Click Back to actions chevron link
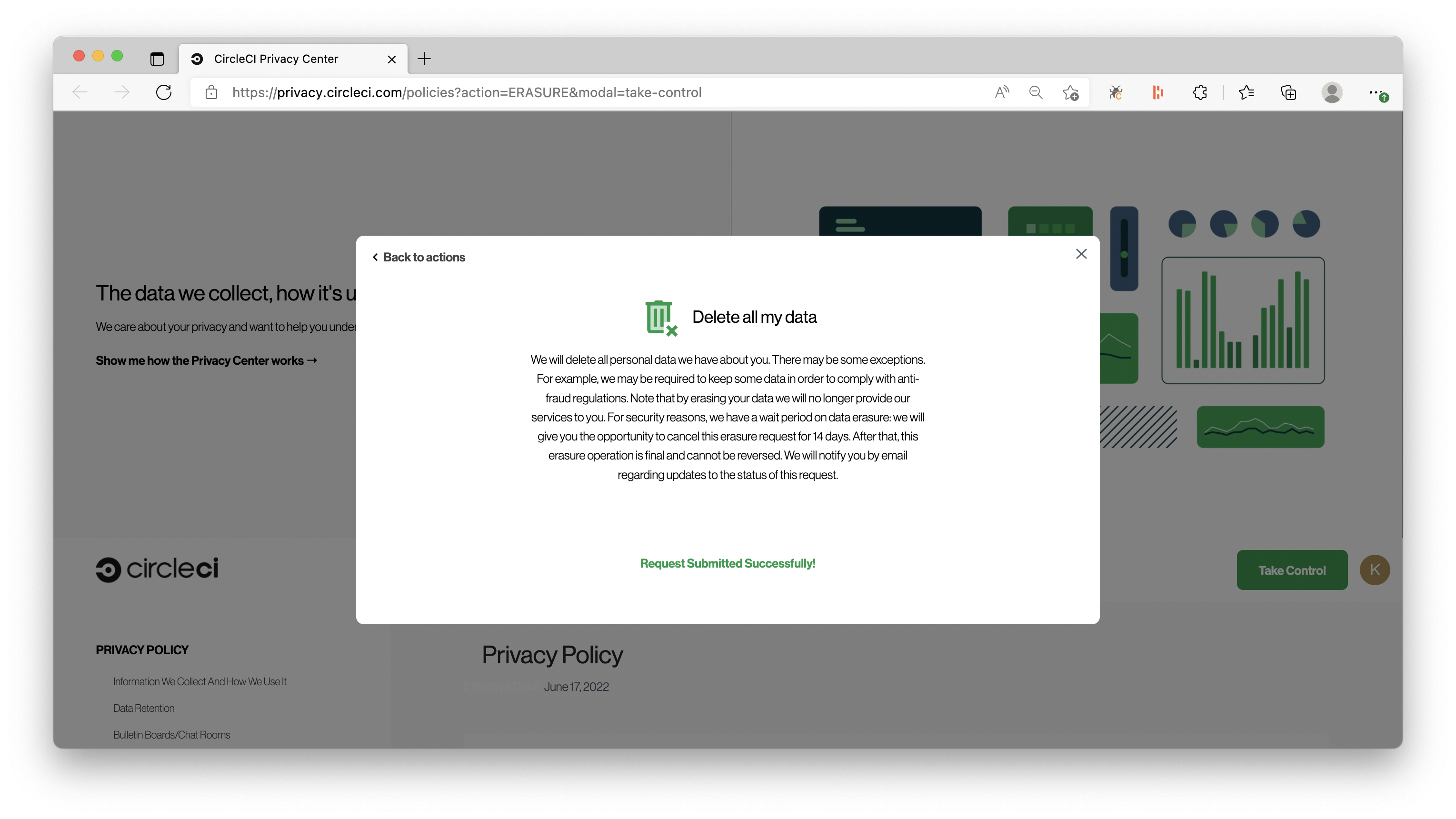Image resolution: width=1456 pixels, height=819 pixels. pyautogui.click(x=417, y=256)
